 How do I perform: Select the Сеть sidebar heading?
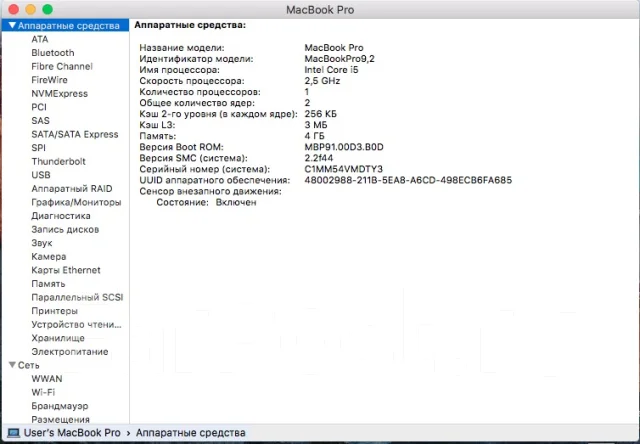coord(29,365)
